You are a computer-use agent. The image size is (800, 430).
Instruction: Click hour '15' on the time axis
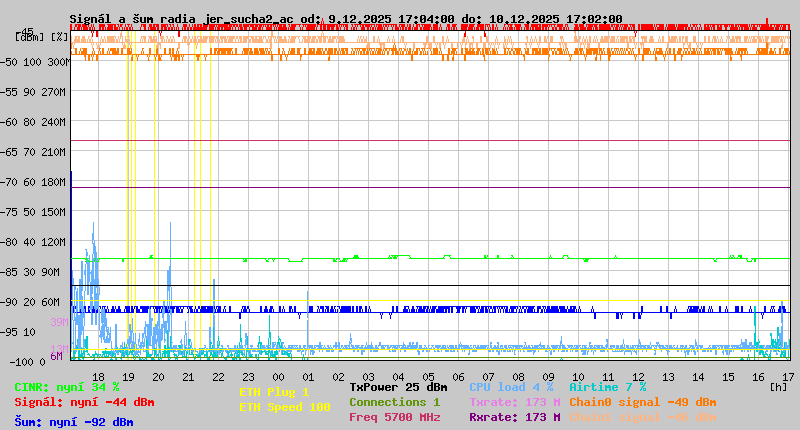(x=729, y=377)
